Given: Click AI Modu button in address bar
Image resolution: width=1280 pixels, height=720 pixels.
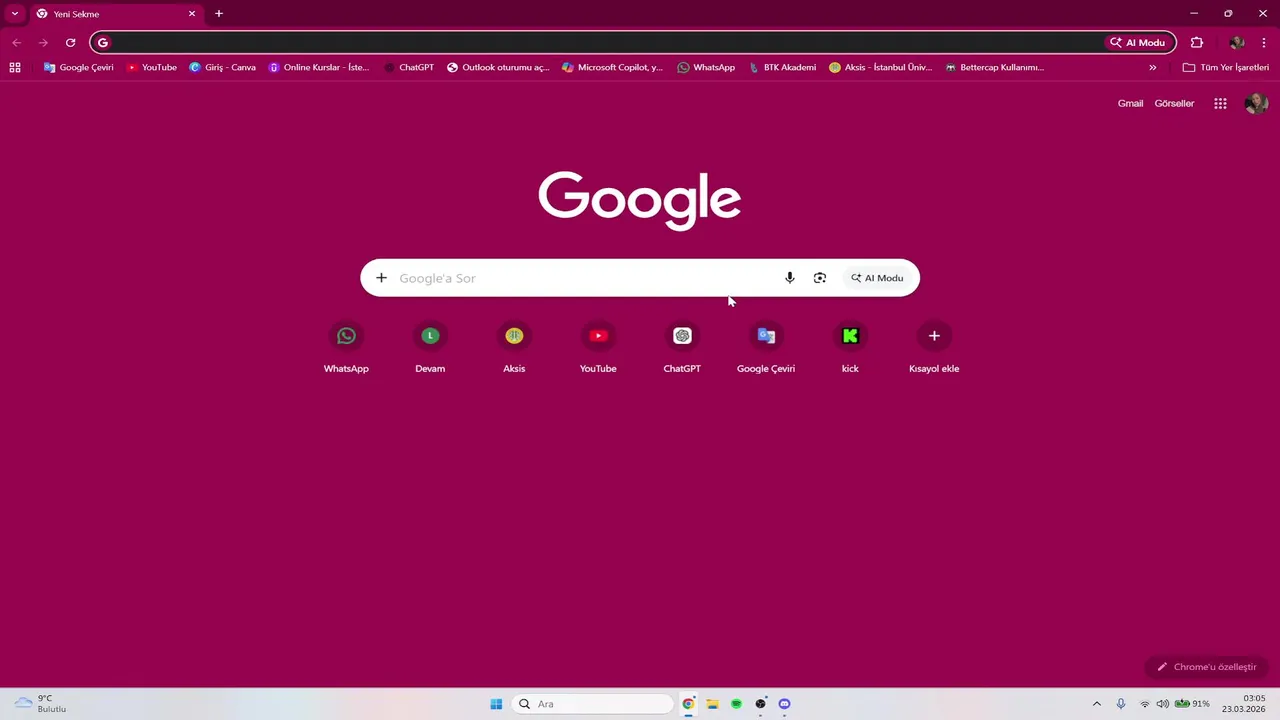Looking at the screenshot, I should coord(1138,42).
